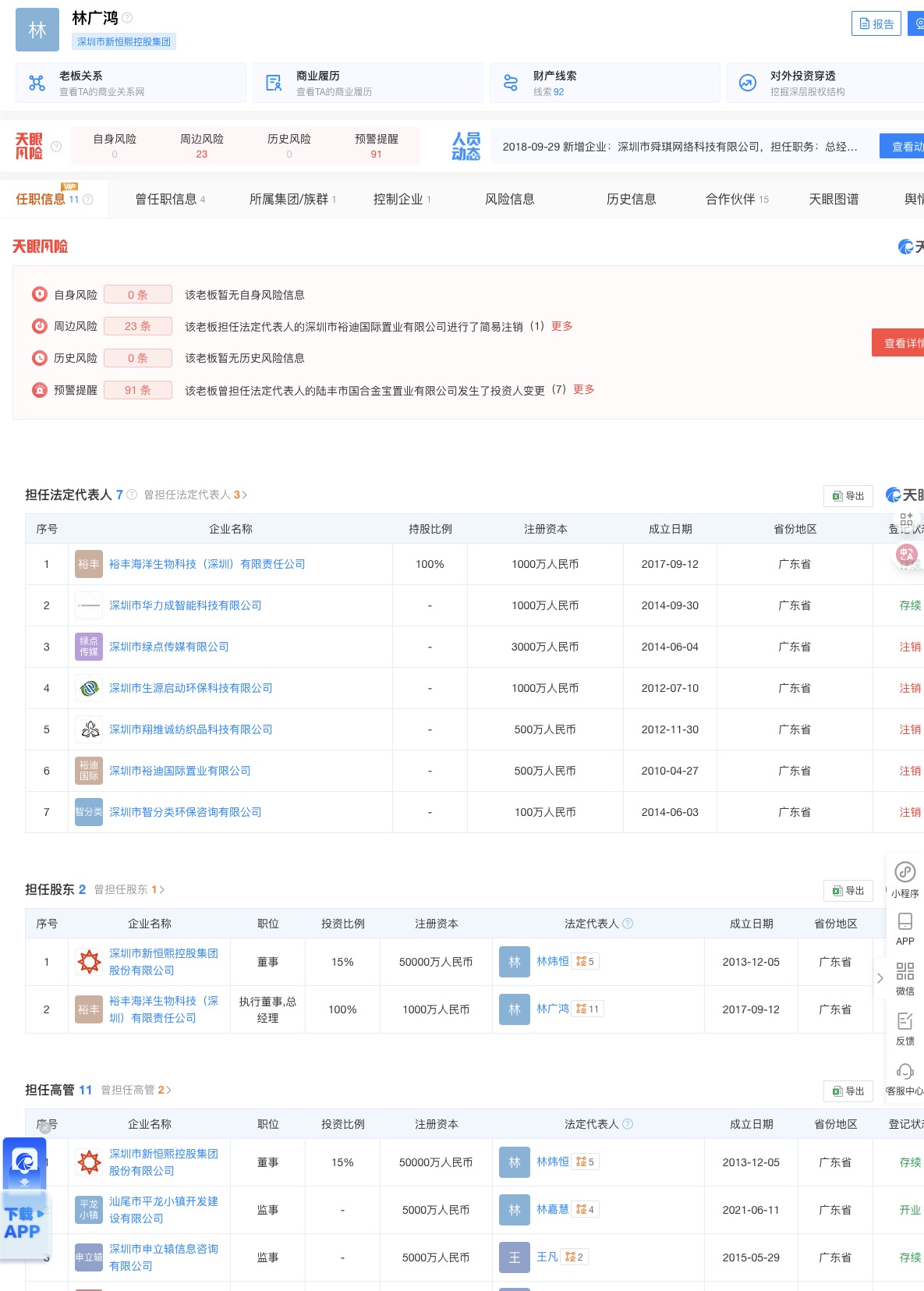Switch to 控制企业 tab

tap(402, 200)
